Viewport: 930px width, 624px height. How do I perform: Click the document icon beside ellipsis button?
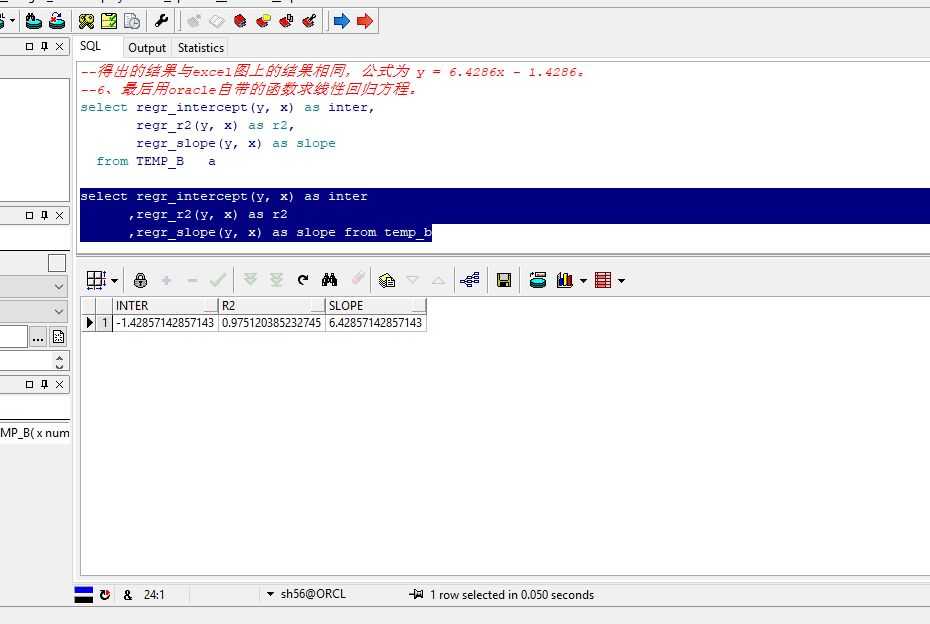pos(59,337)
